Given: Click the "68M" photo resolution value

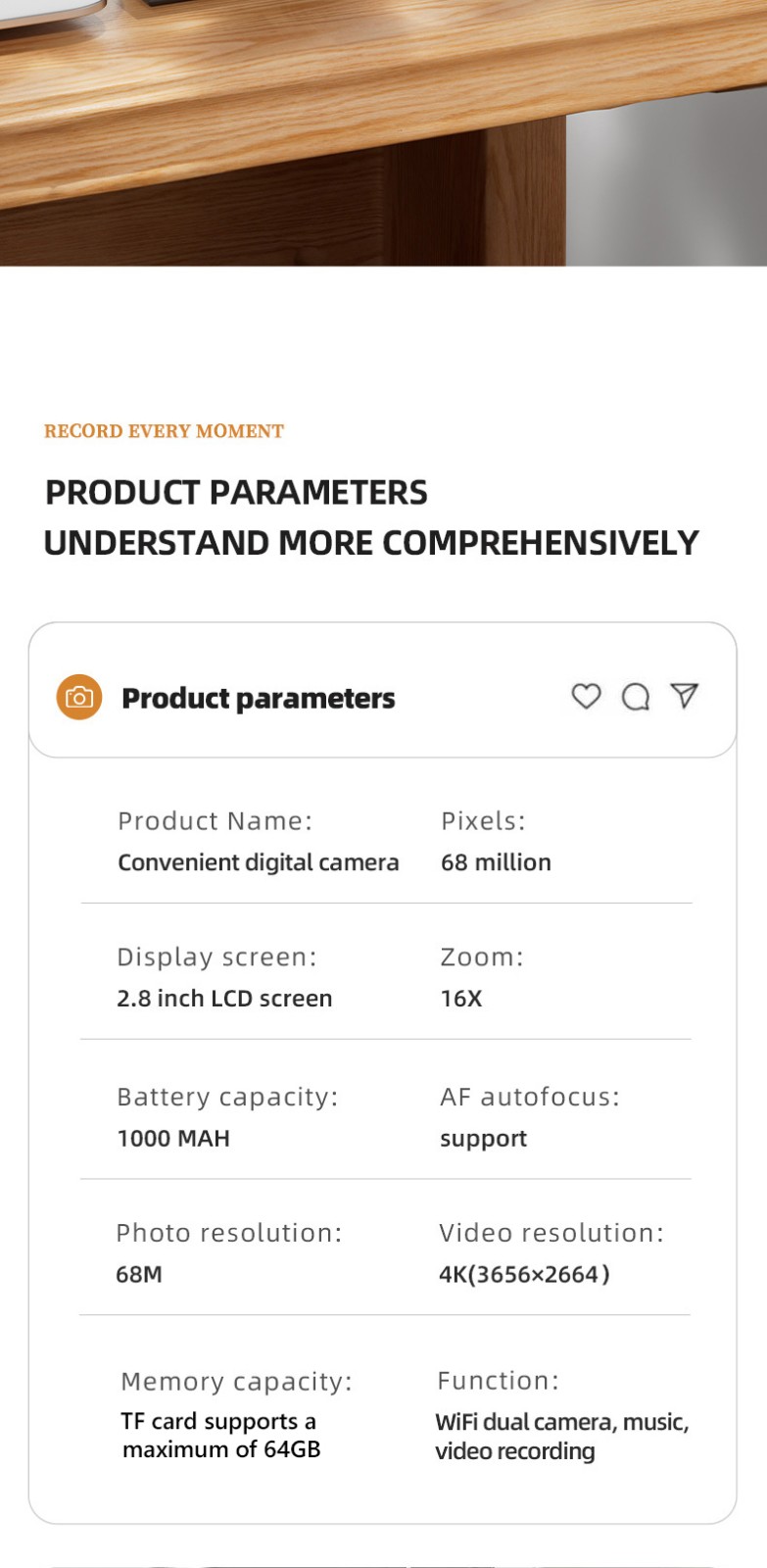Looking at the screenshot, I should pyautogui.click(x=139, y=1275).
